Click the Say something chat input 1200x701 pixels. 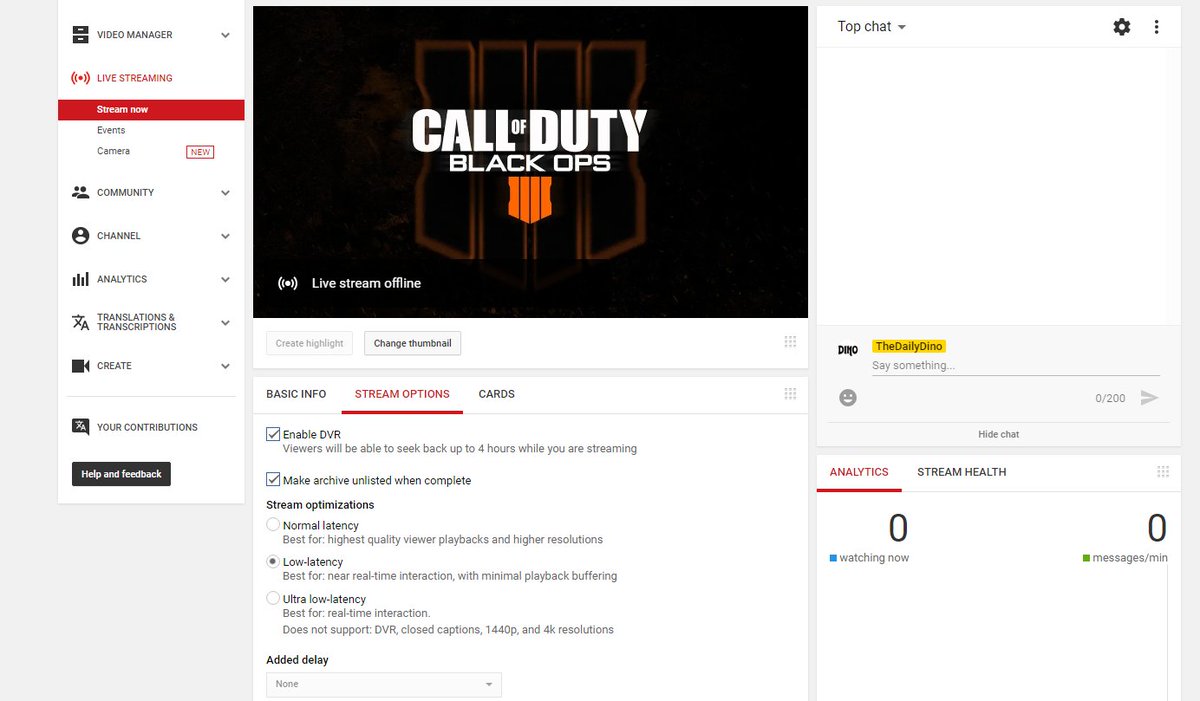pos(1016,366)
